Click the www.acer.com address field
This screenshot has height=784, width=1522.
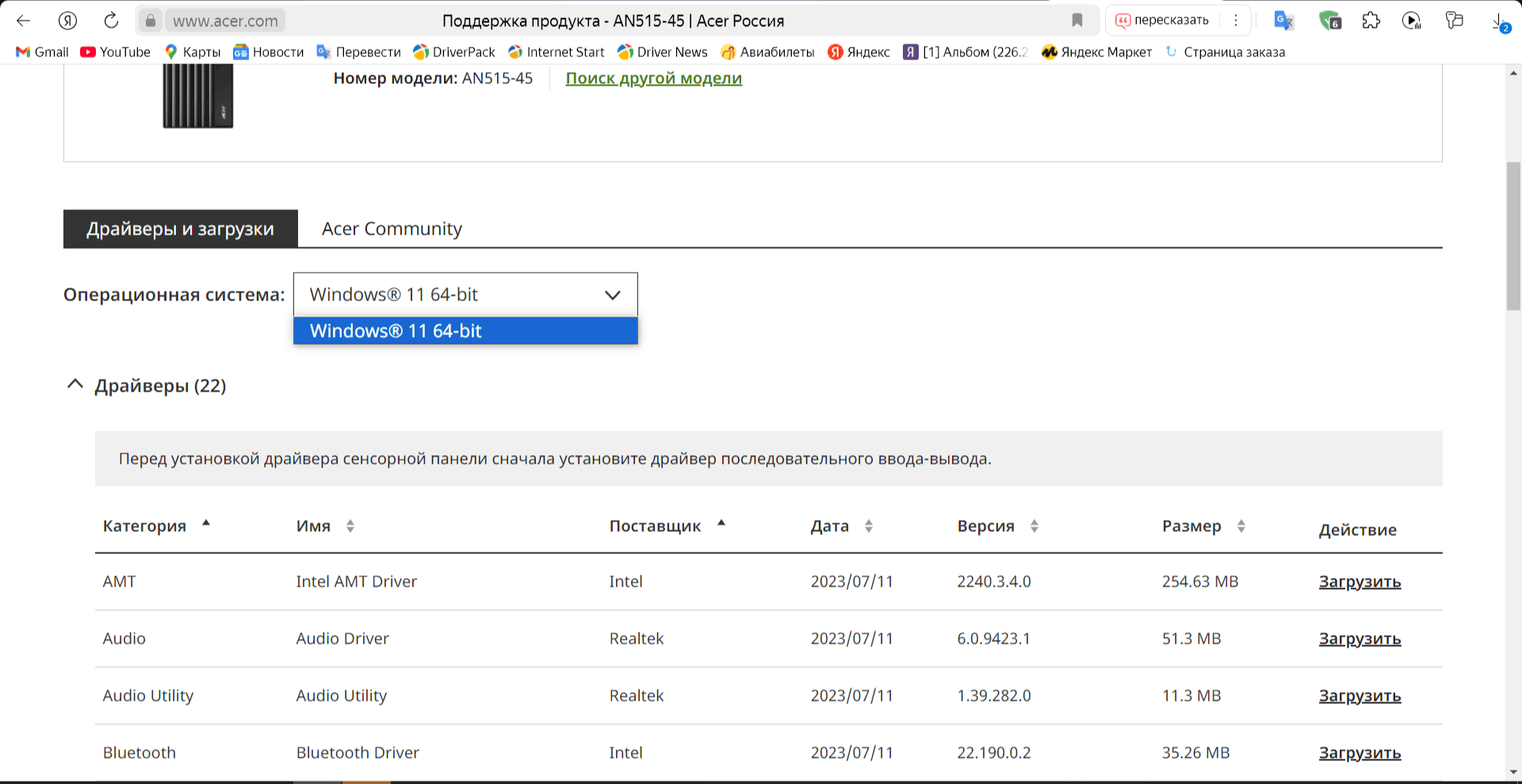[226, 21]
